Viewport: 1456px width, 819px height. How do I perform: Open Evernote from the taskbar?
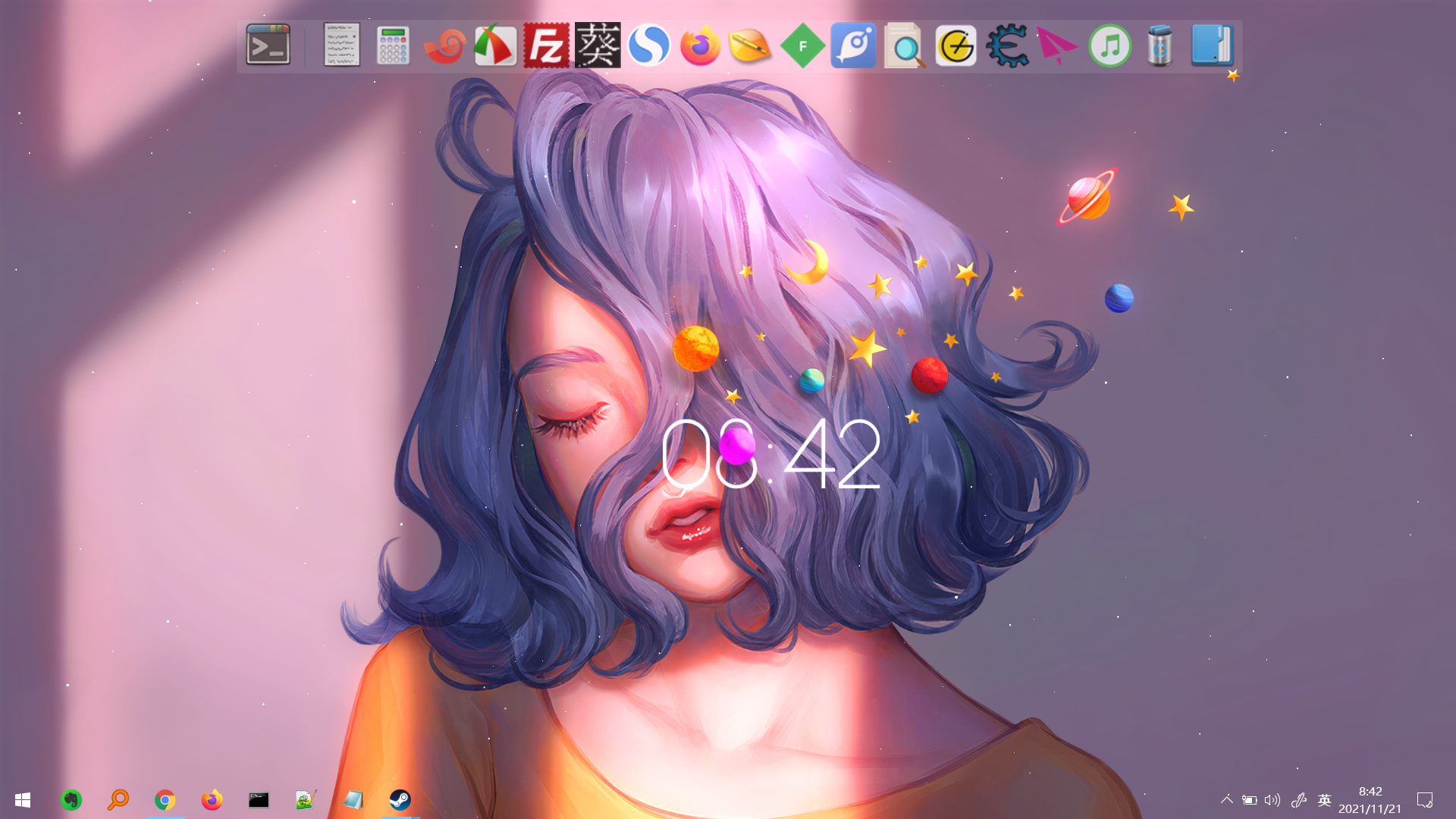coord(71,800)
